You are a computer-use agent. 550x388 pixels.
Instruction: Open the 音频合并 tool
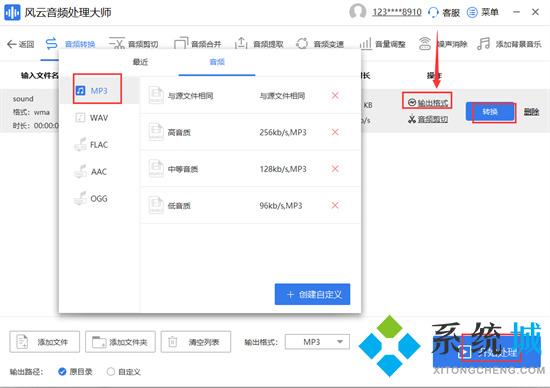click(197, 44)
